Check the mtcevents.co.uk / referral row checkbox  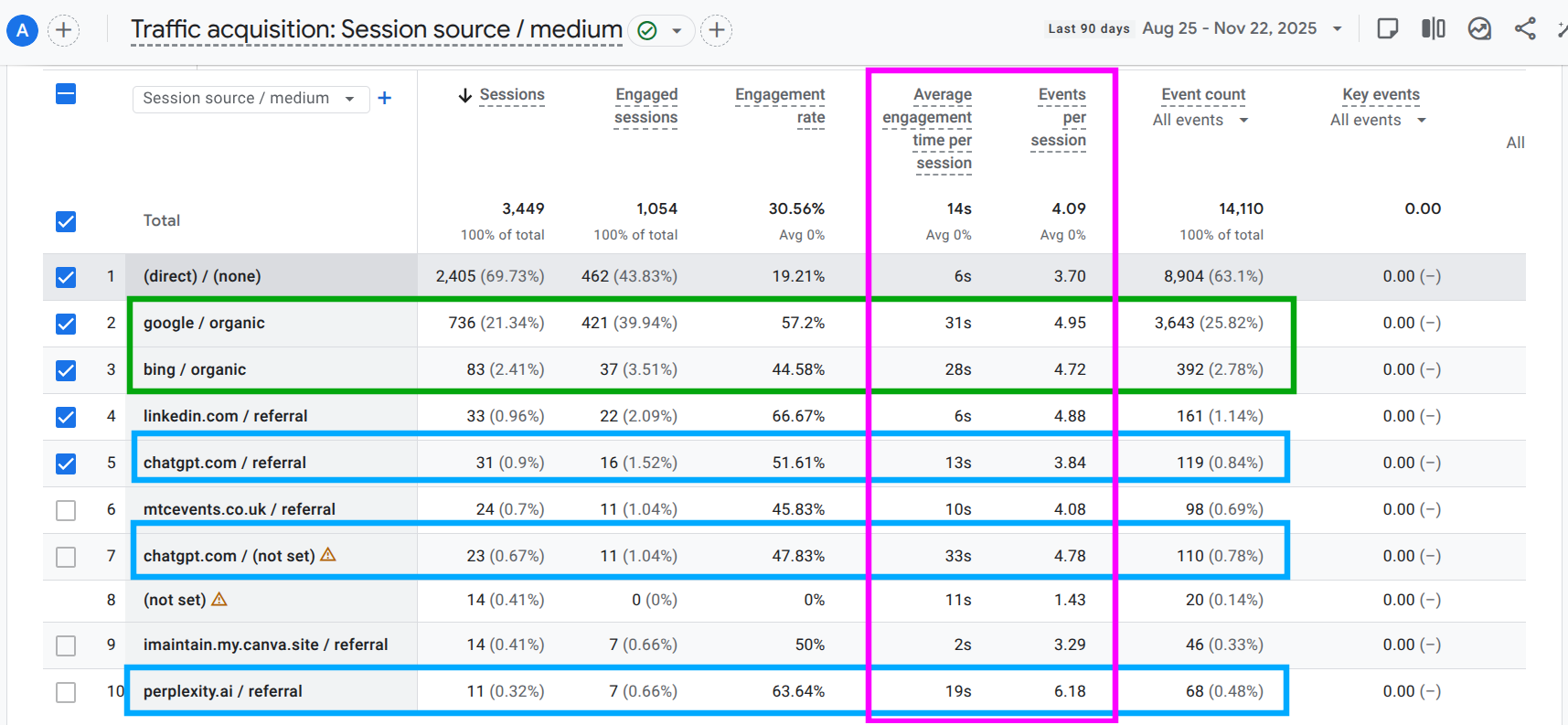coord(66,510)
